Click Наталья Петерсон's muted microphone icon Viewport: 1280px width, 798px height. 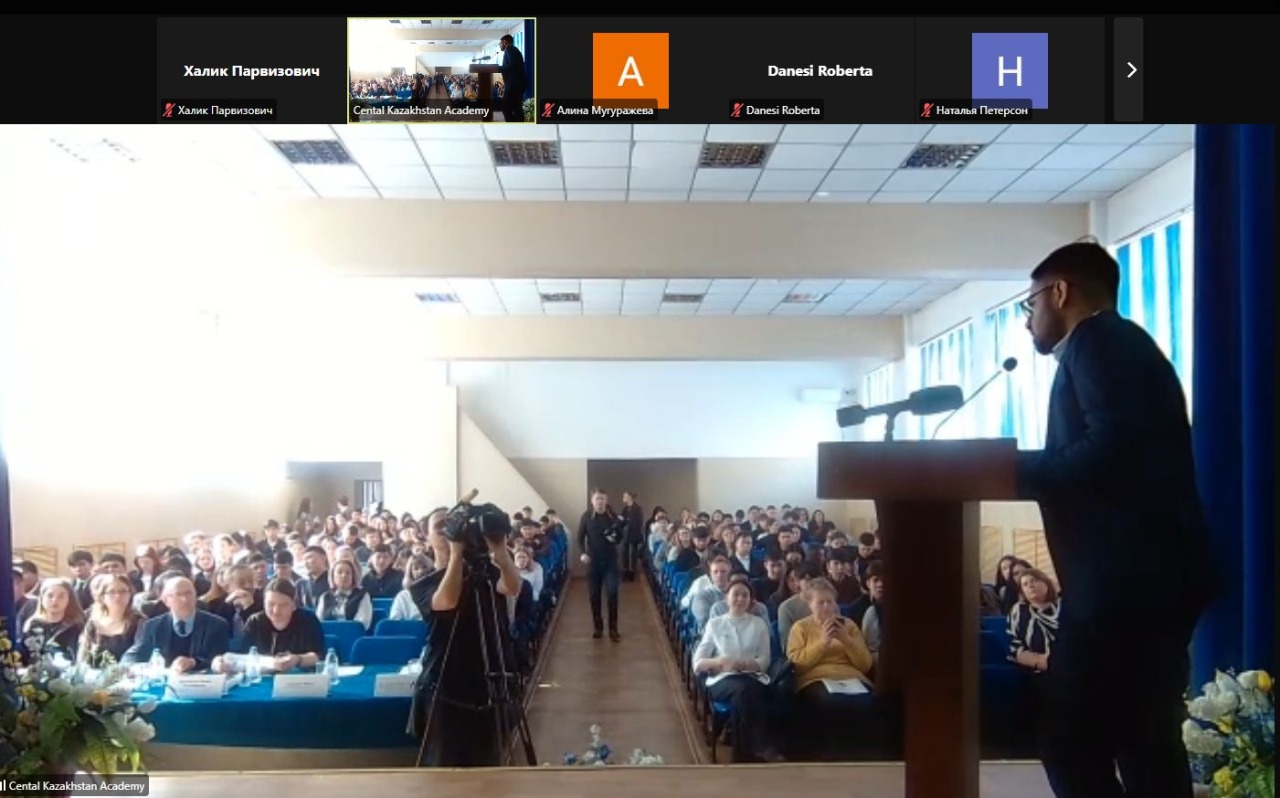tap(927, 111)
